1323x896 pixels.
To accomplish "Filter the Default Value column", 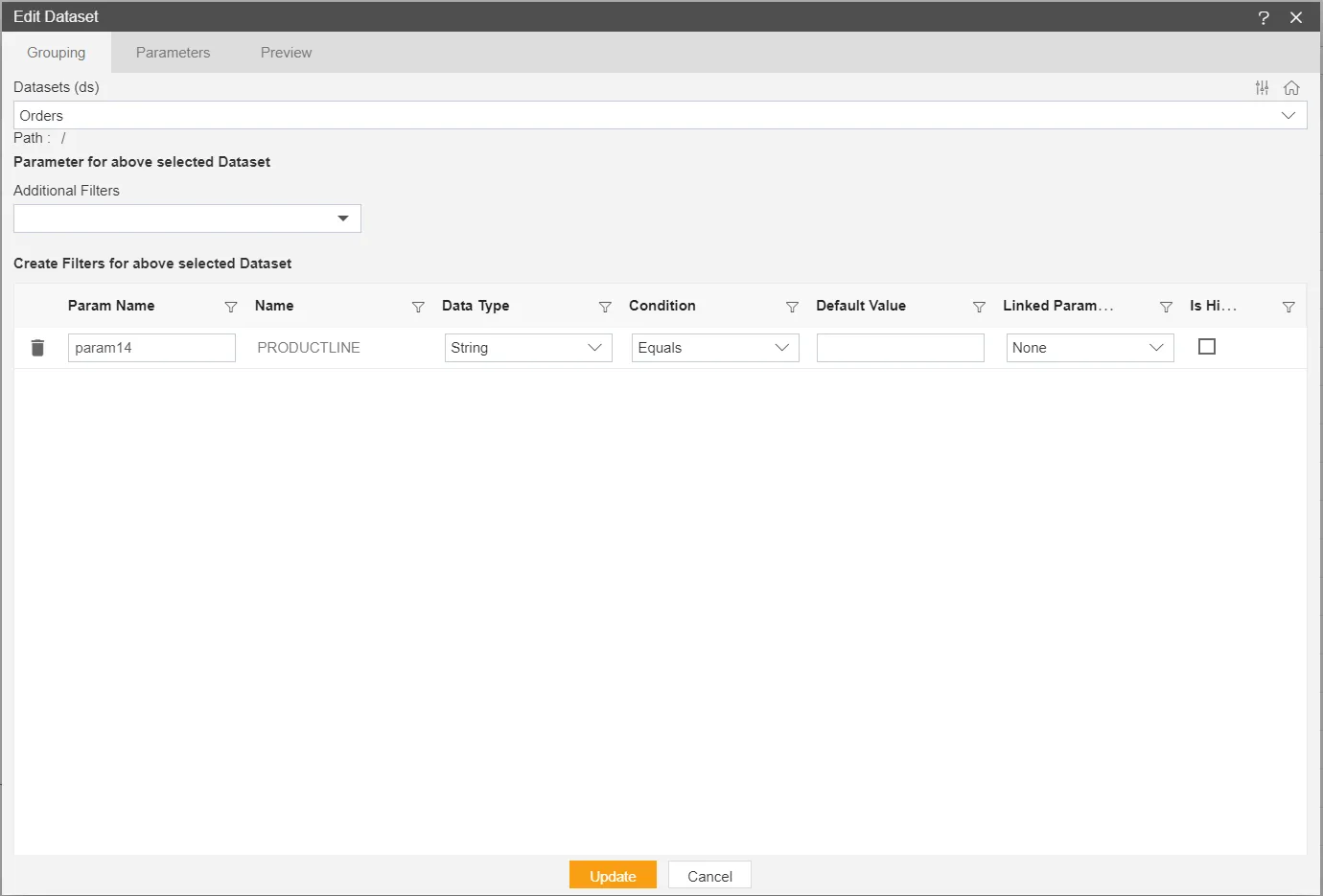I will click(x=979, y=307).
